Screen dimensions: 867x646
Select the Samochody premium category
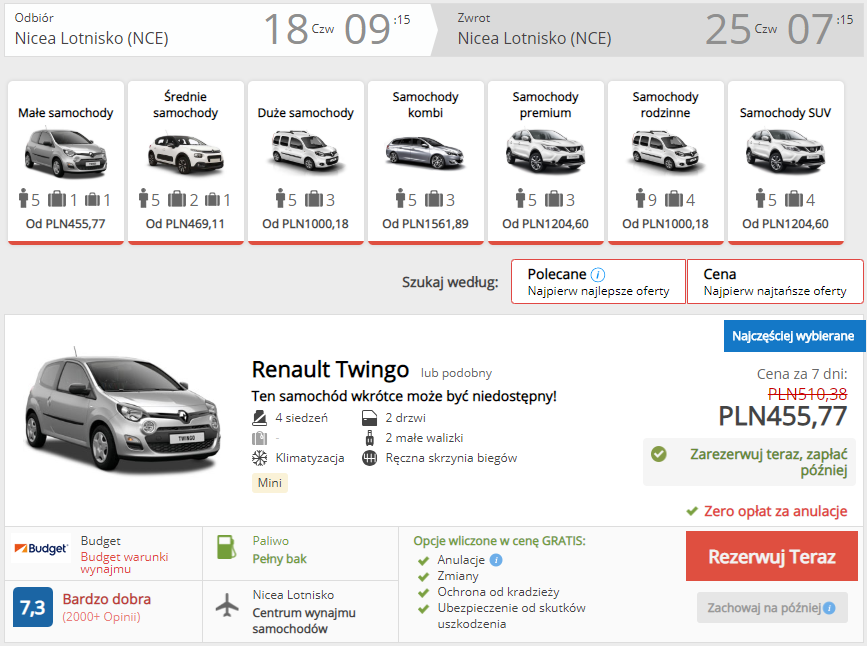coord(546,162)
